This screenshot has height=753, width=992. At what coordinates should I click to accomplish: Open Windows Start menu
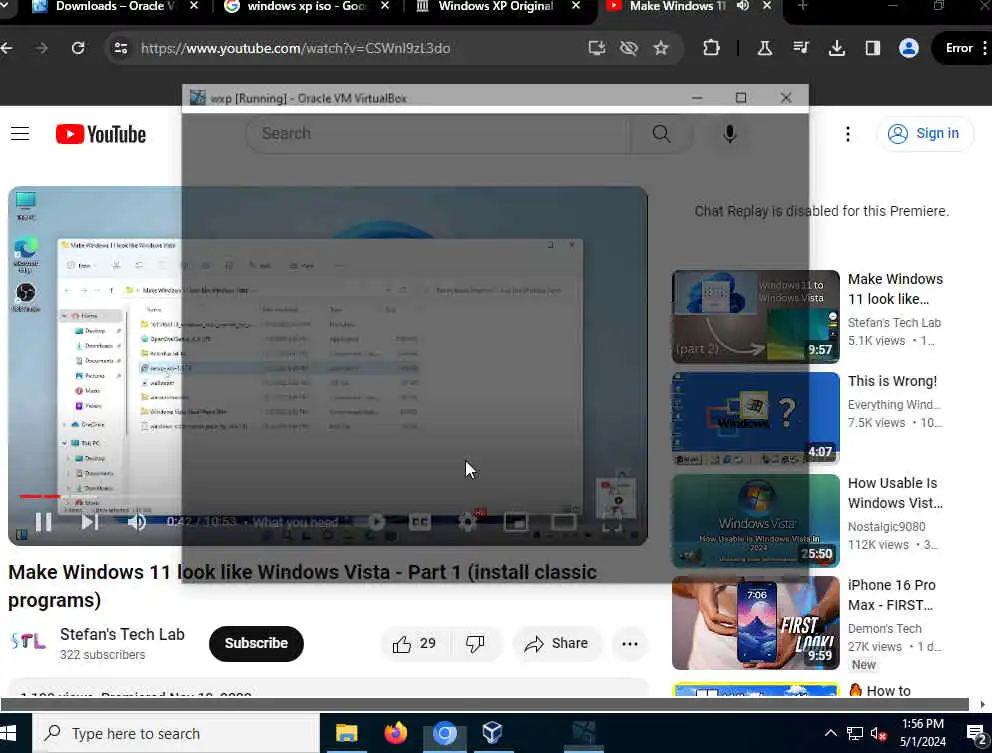[8, 733]
